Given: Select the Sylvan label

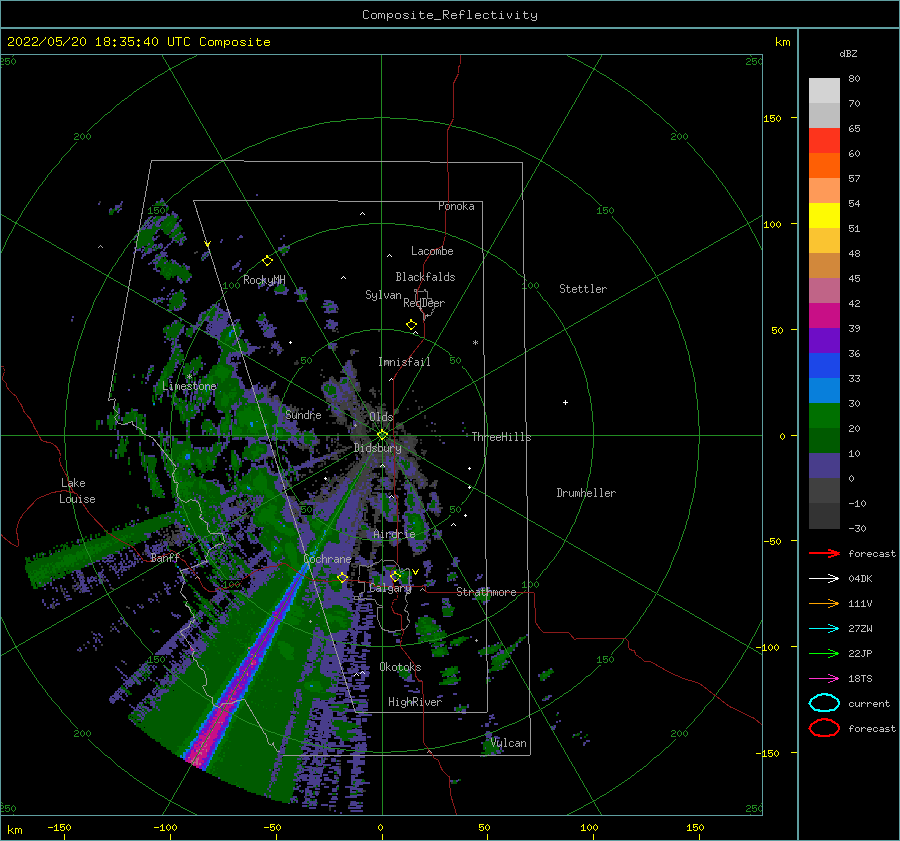Looking at the screenshot, I should 383,295.
